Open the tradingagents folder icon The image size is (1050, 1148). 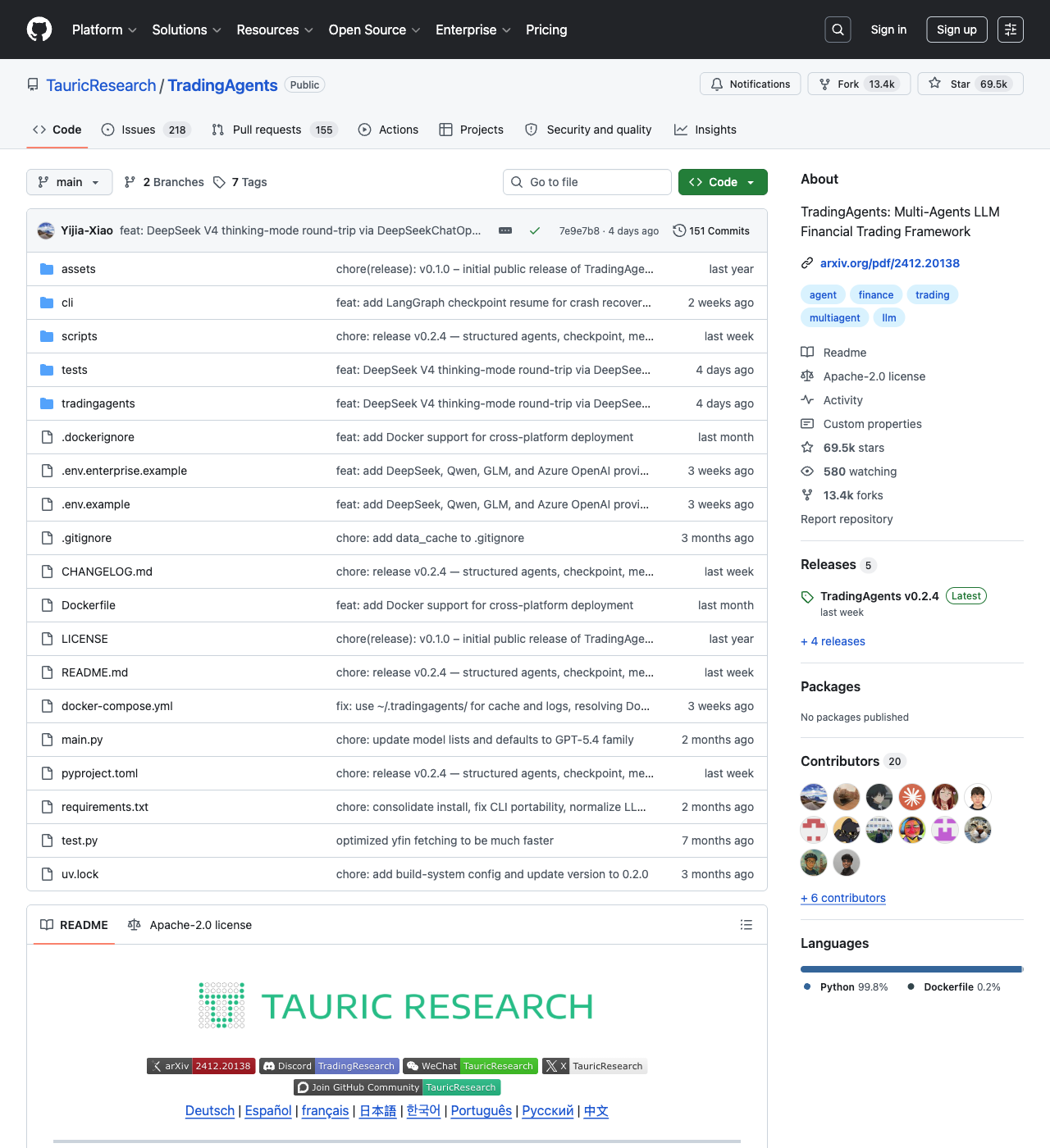(47, 403)
